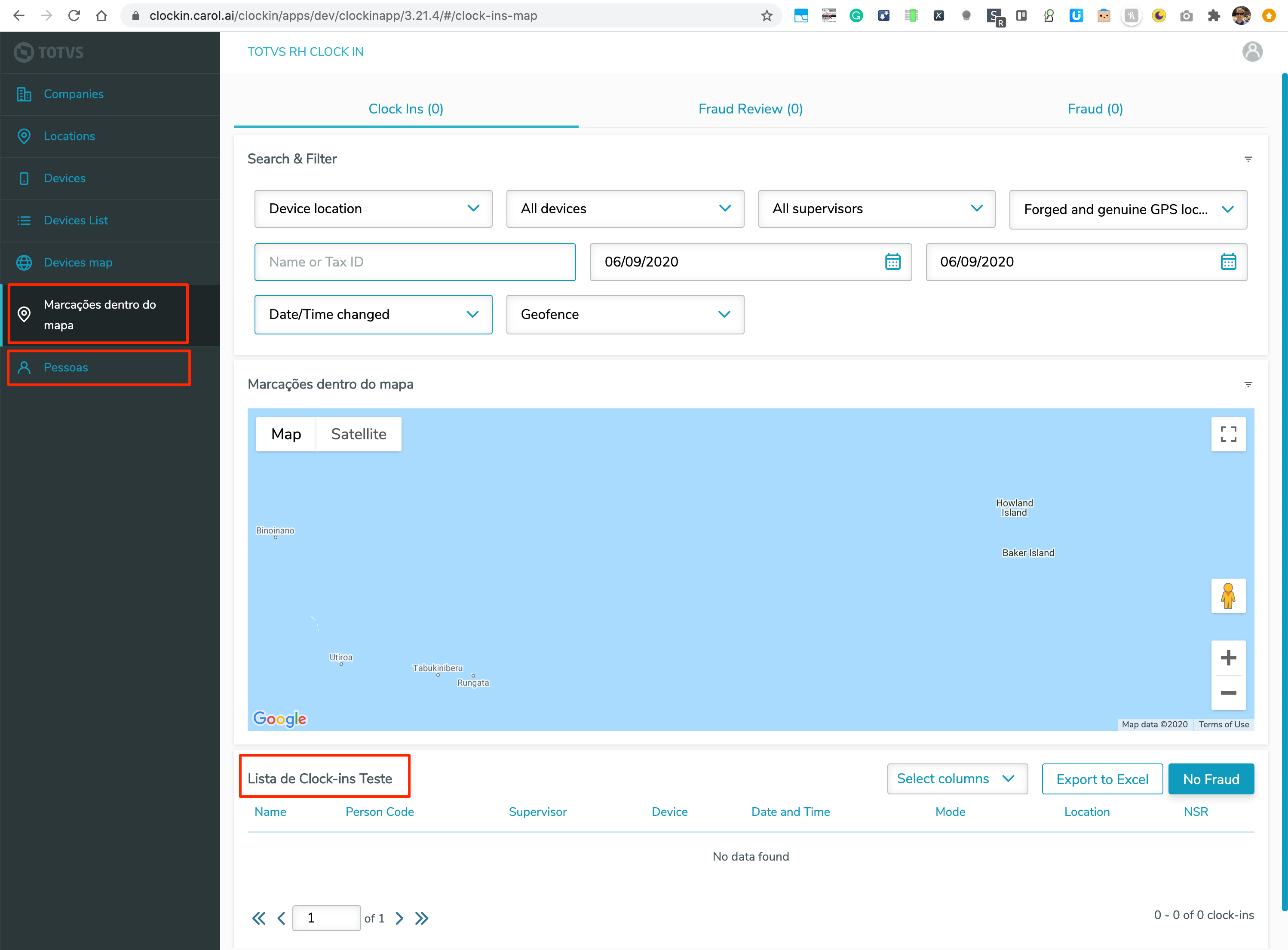This screenshot has height=950, width=1288.
Task: Go to last page double-arrow icon
Action: tap(421, 918)
